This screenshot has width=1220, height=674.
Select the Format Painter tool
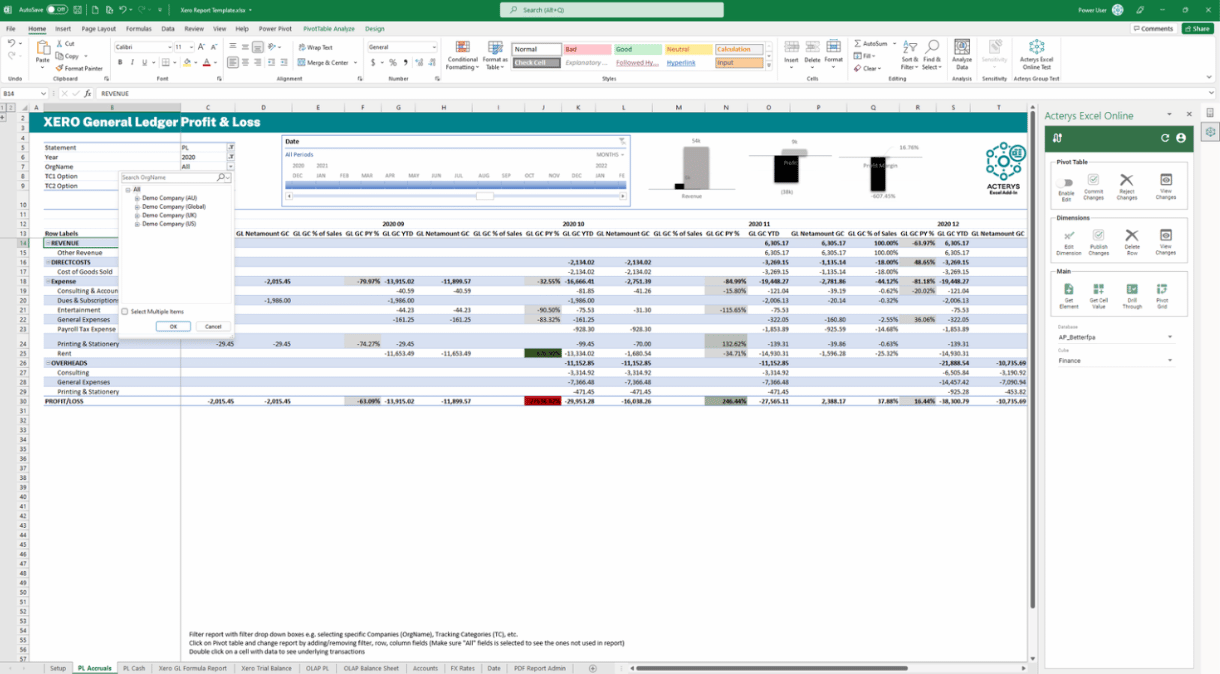point(82,68)
